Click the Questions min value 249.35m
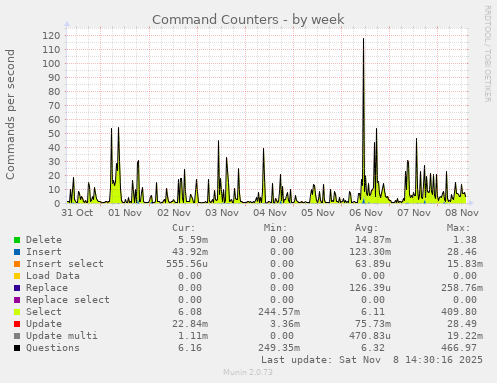497x383 pixels. [x=279, y=348]
